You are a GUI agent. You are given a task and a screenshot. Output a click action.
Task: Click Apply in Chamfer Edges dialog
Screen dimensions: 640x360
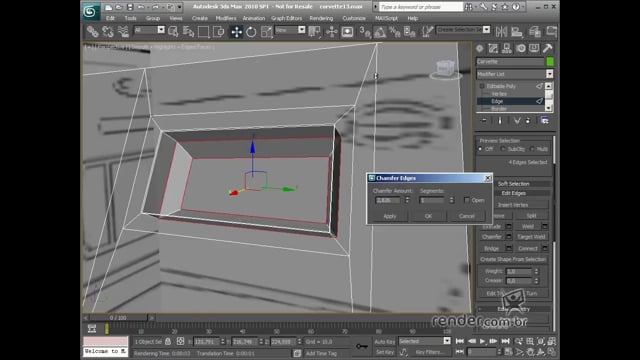coord(389,216)
